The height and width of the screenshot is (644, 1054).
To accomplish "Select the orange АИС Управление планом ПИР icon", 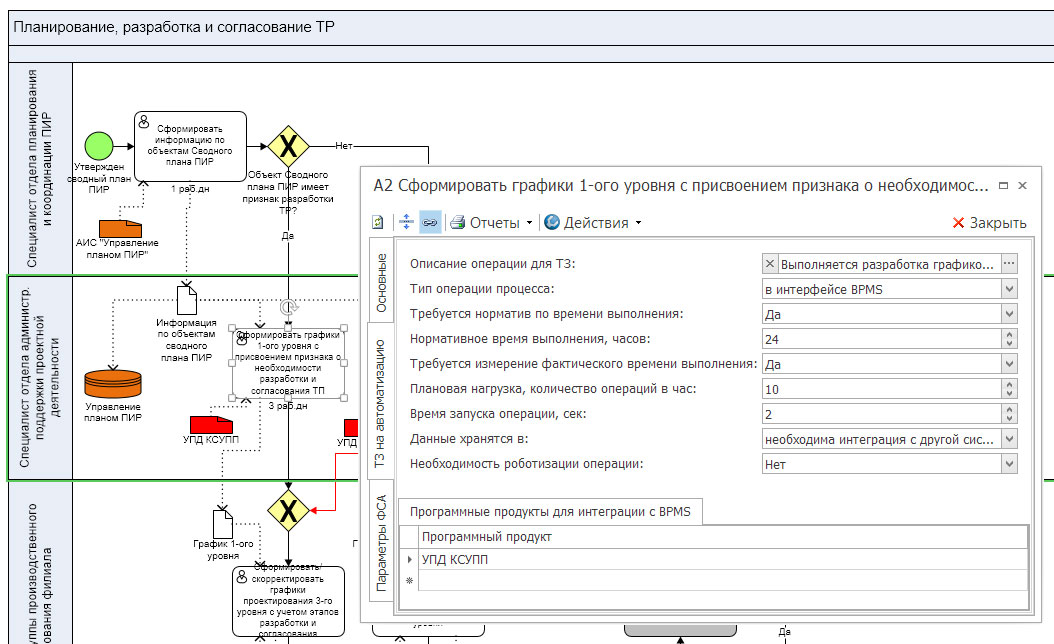I will click(x=118, y=227).
